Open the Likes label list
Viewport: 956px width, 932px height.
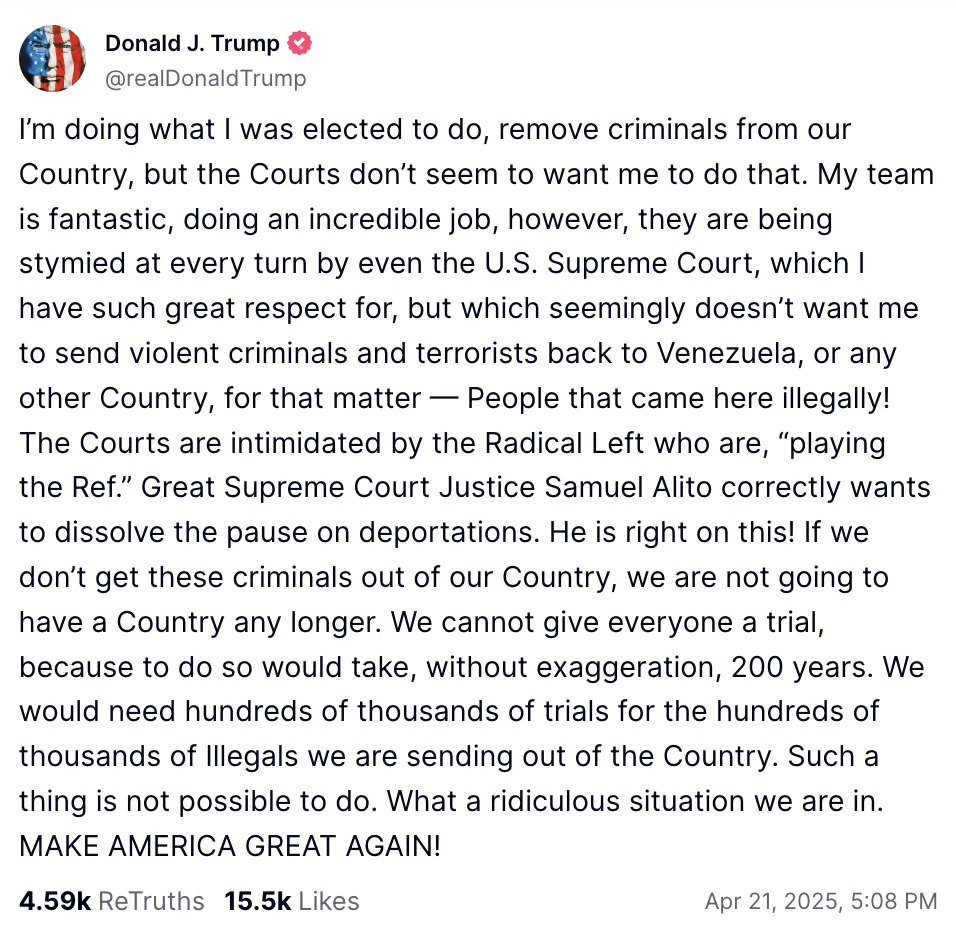[x=329, y=901]
